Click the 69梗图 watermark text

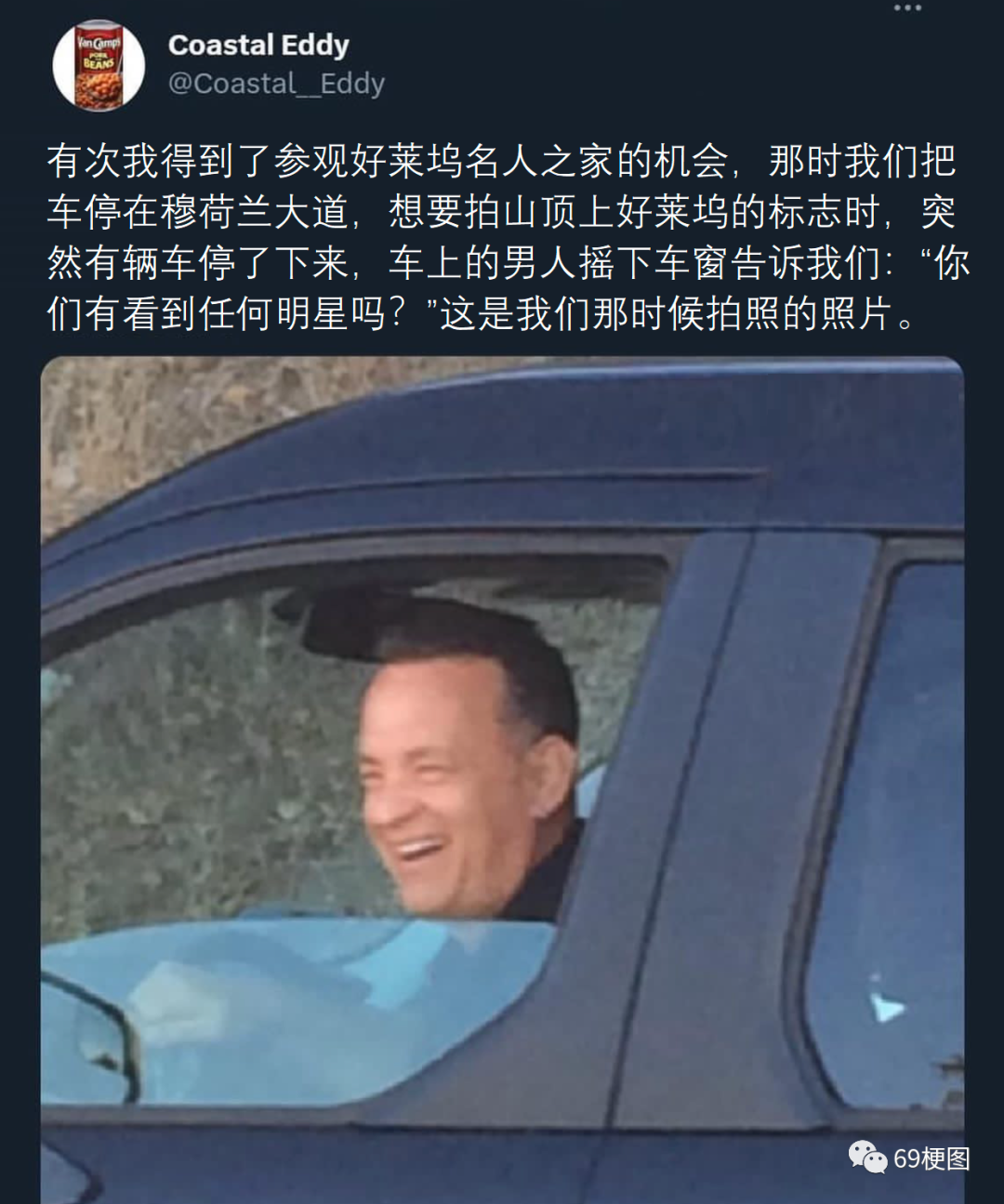pos(931,1158)
